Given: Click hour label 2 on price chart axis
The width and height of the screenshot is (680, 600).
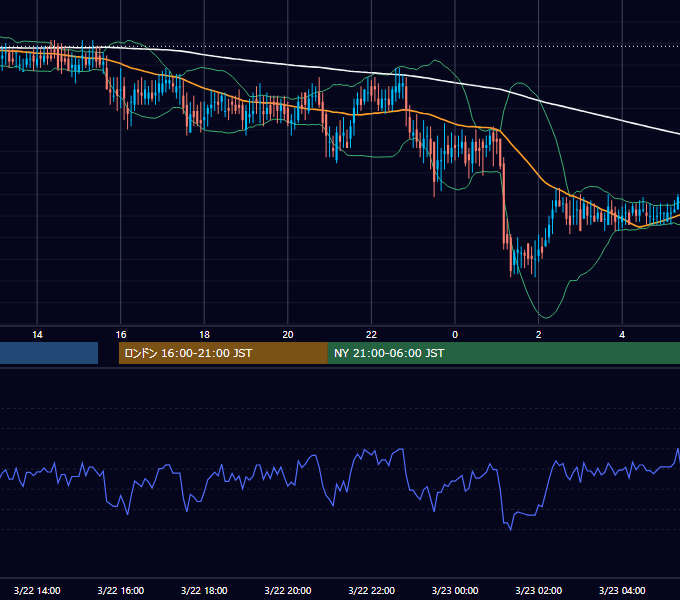Looking at the screenshot, I should coord(538,335).
